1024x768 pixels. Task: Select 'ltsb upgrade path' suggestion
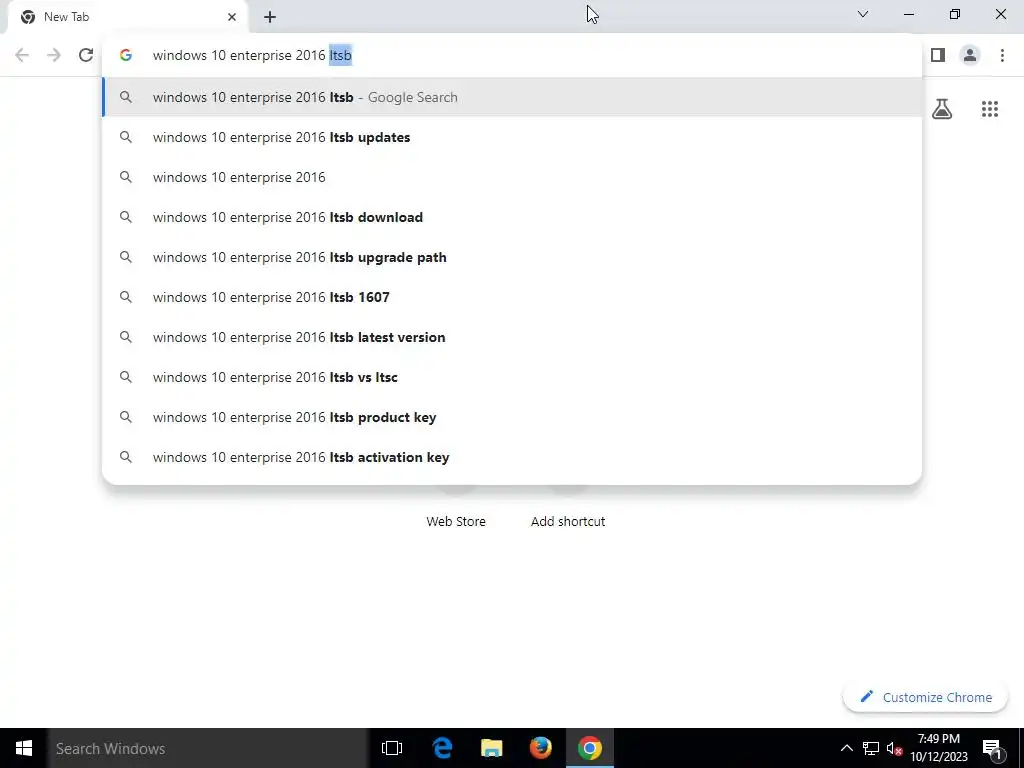[512, 257]
